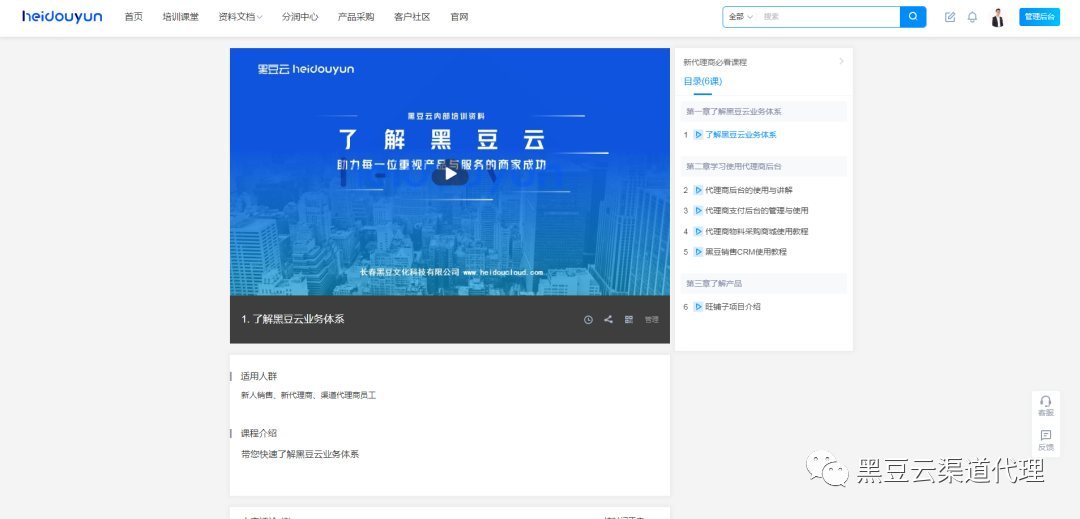Click the clock icon under the video

(588, 319)
